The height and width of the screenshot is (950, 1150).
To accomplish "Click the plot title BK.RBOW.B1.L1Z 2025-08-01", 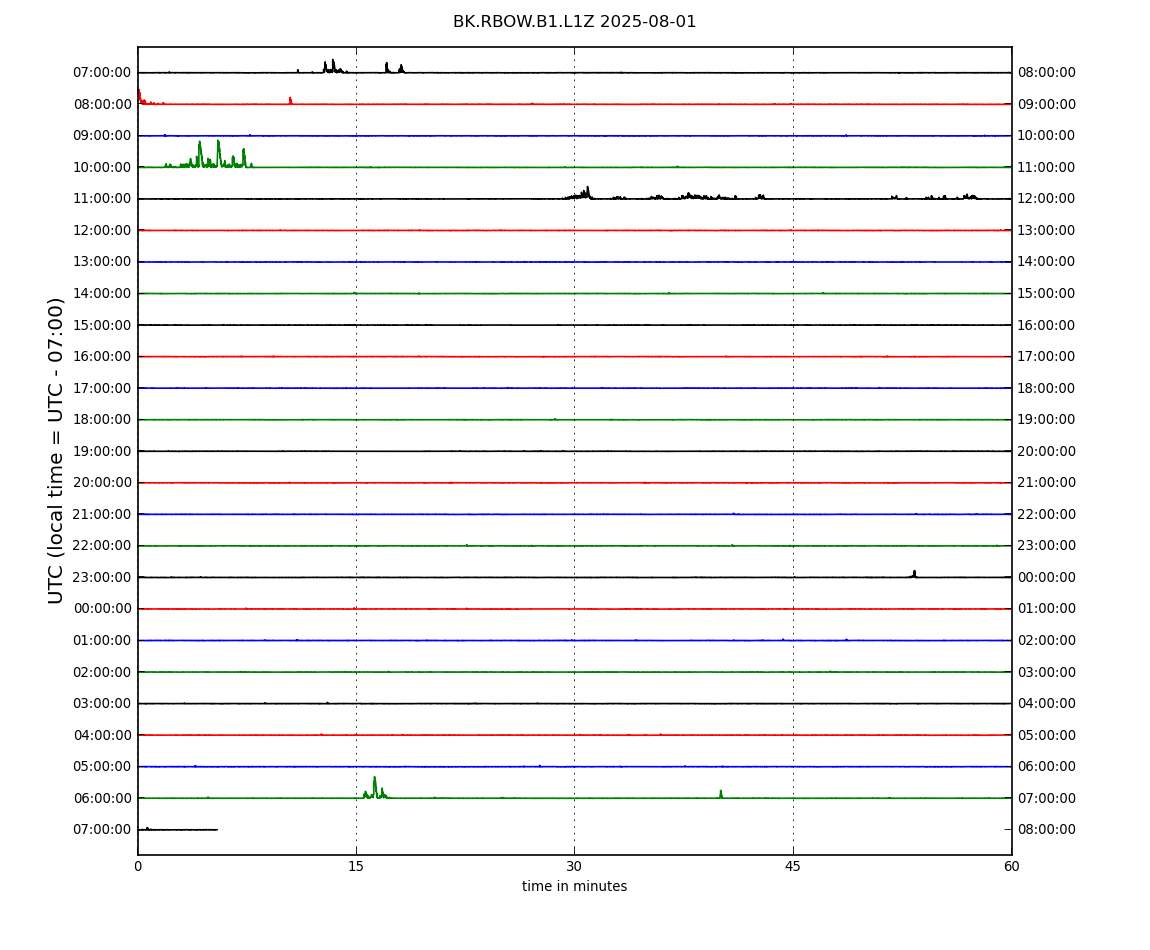I will [x=574, y=22].
